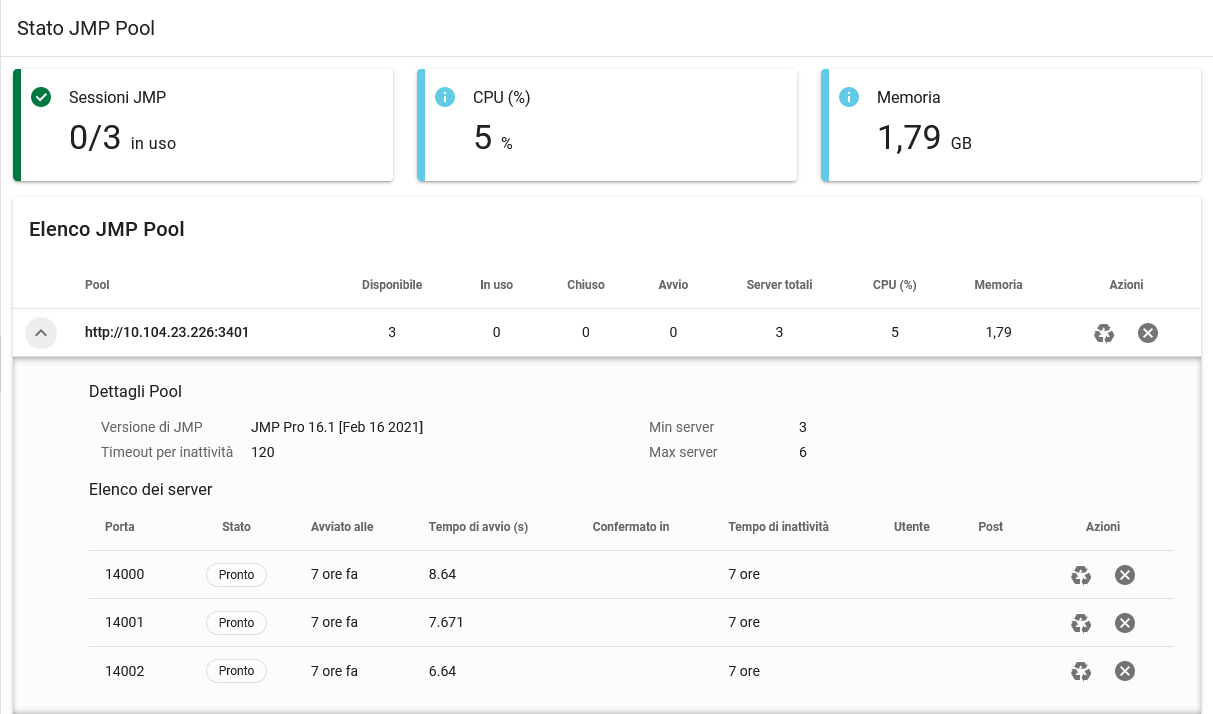The width and height of the screenshot is (1213, 714).
Task: Stop server on port 14000
Action: 1125,575
